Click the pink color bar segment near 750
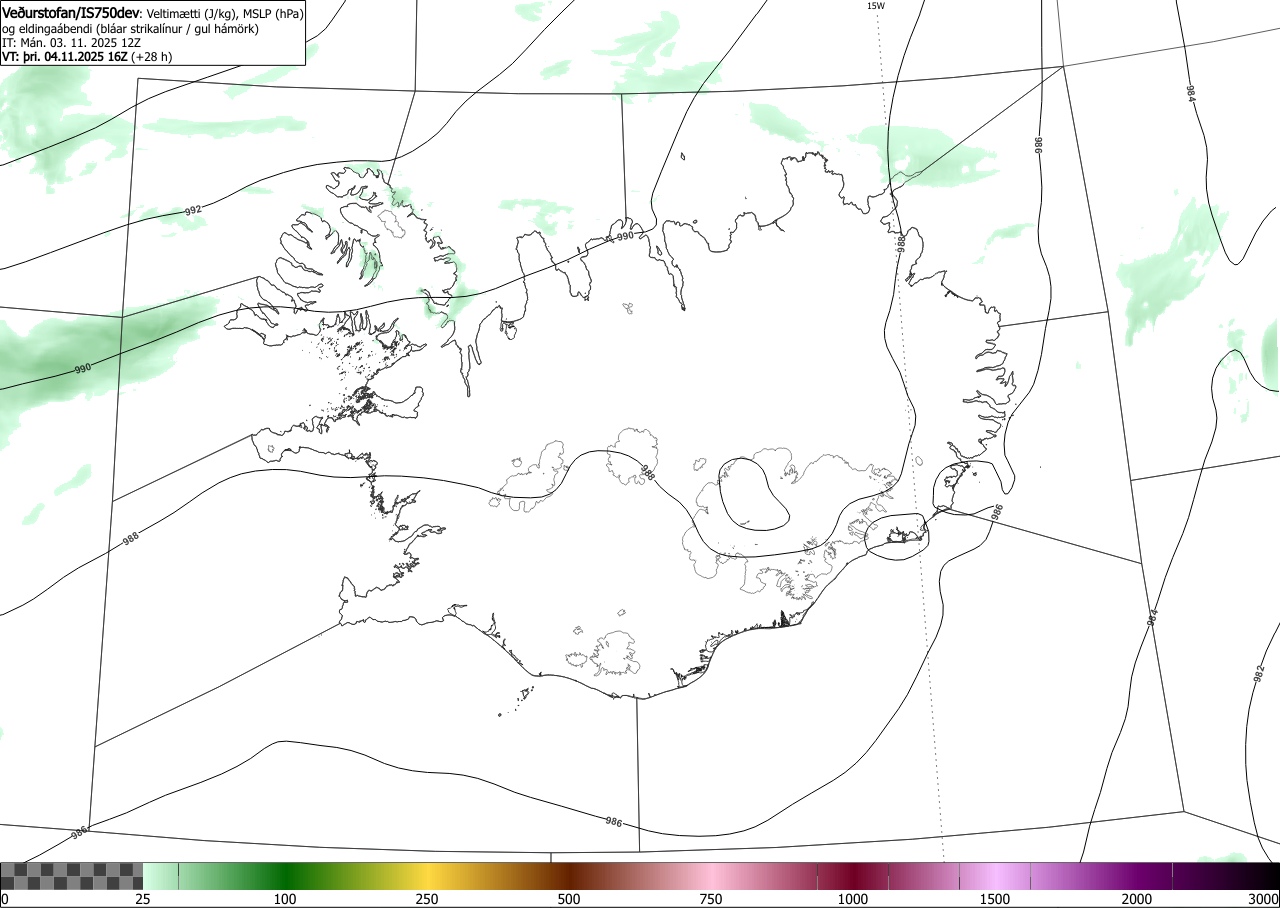The width and height of the screenshot is (1280, 908). coord(711,876)
